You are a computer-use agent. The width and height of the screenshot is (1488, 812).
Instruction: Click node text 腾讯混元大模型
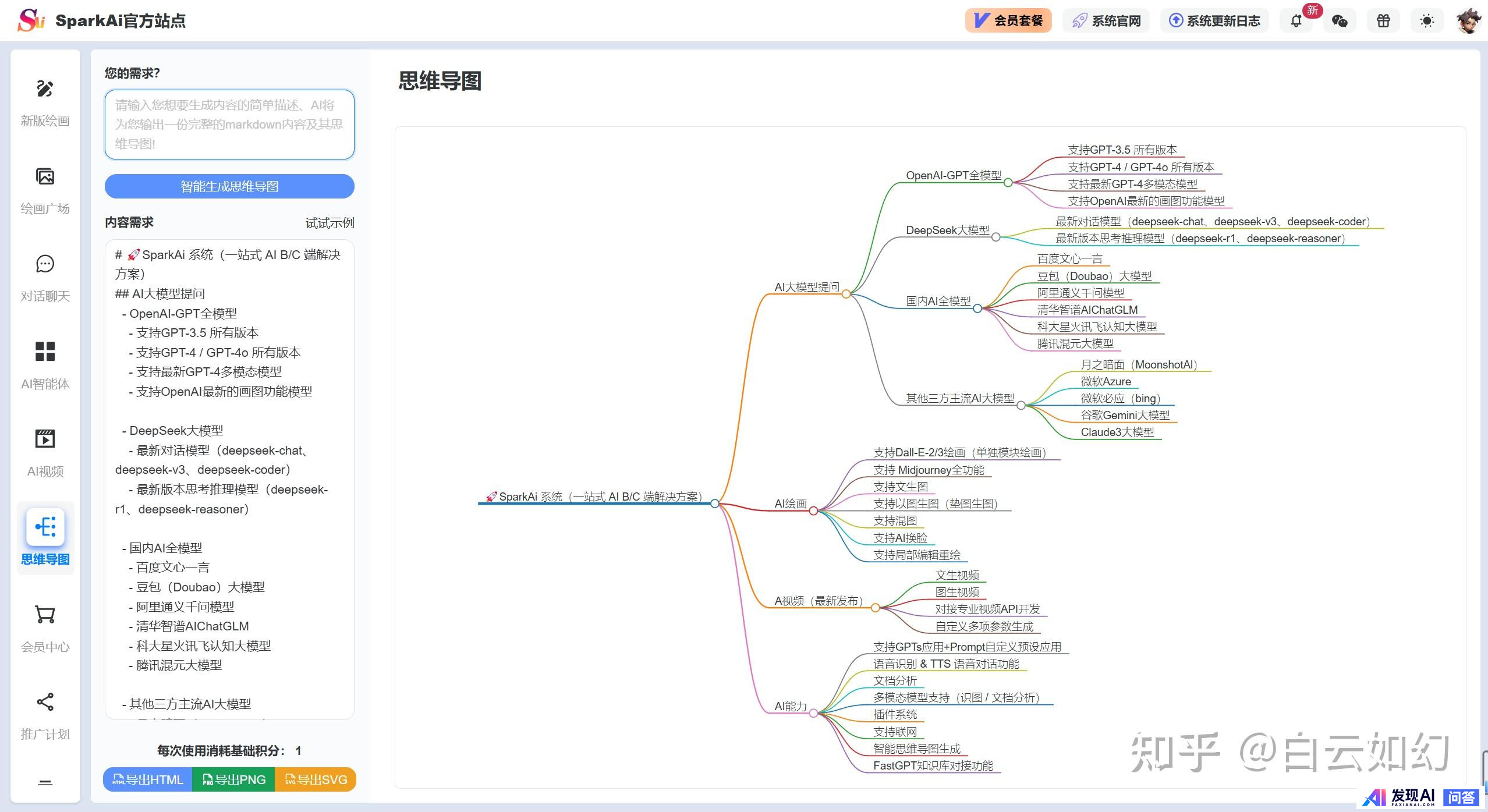click(1075, 344)
